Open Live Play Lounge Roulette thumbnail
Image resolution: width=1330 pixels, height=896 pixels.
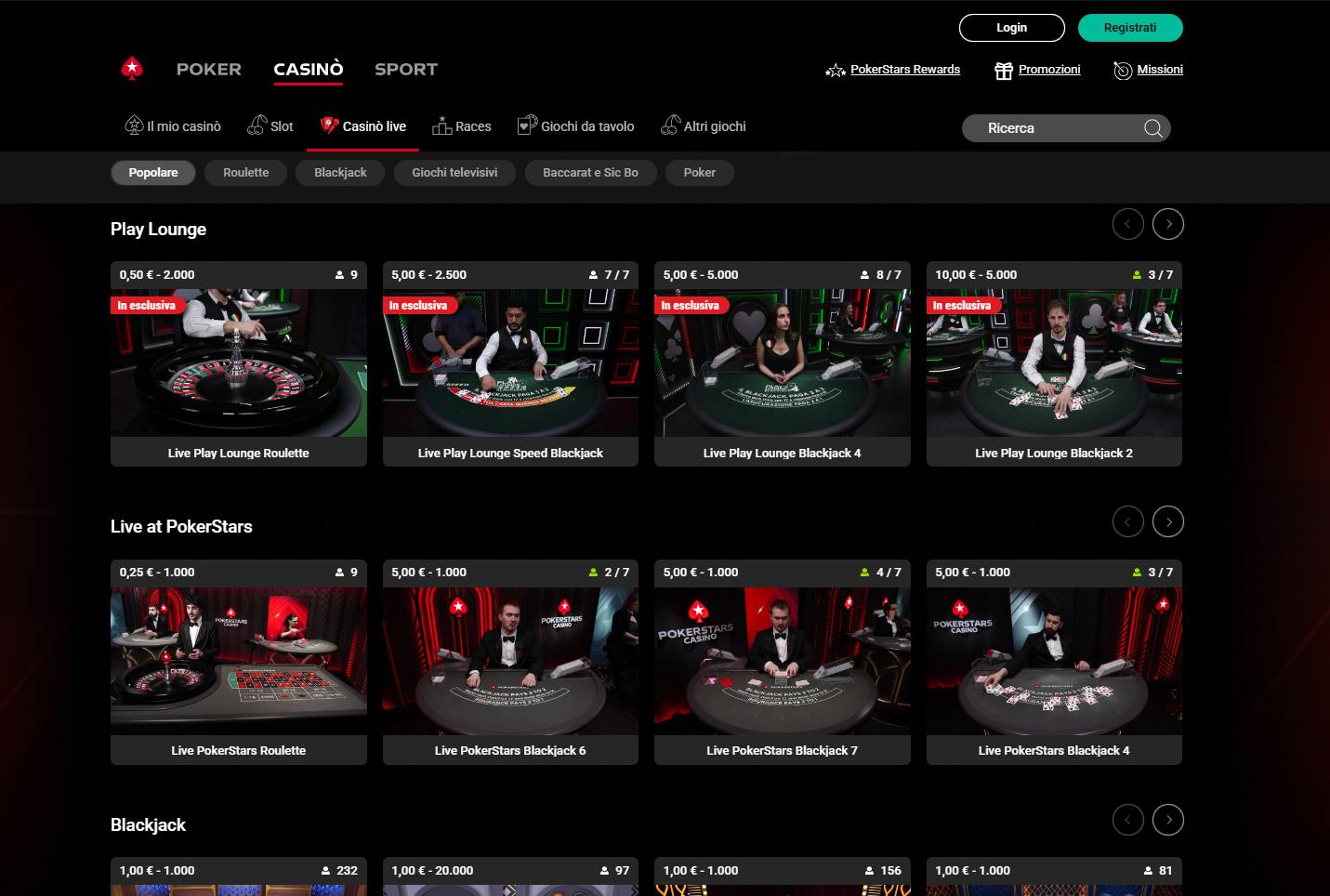click(238, 362)
